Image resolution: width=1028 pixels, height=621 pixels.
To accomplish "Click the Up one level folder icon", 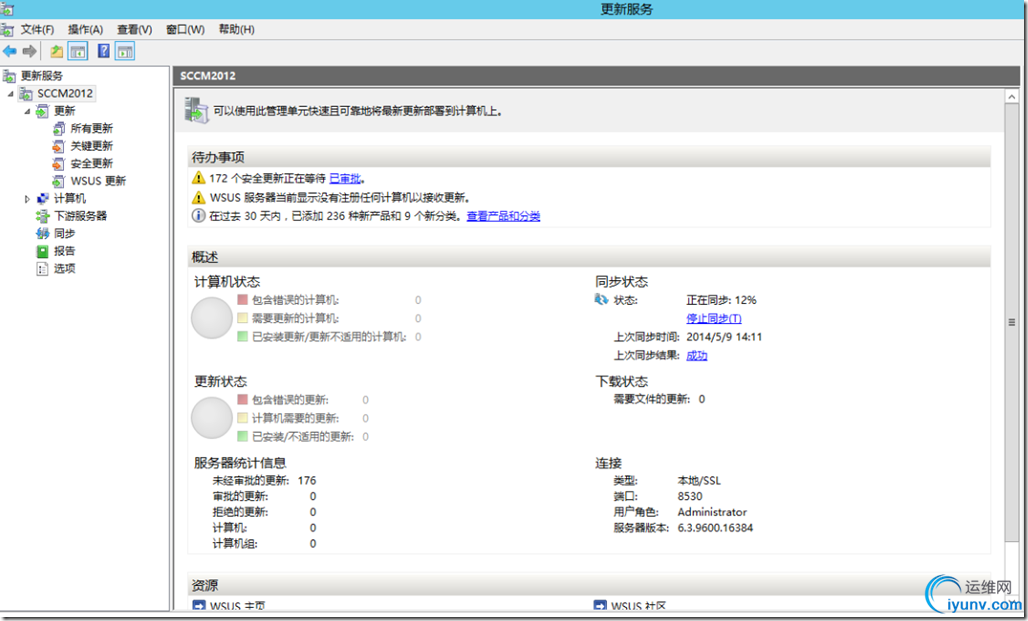I will click(x=57, y=51).
